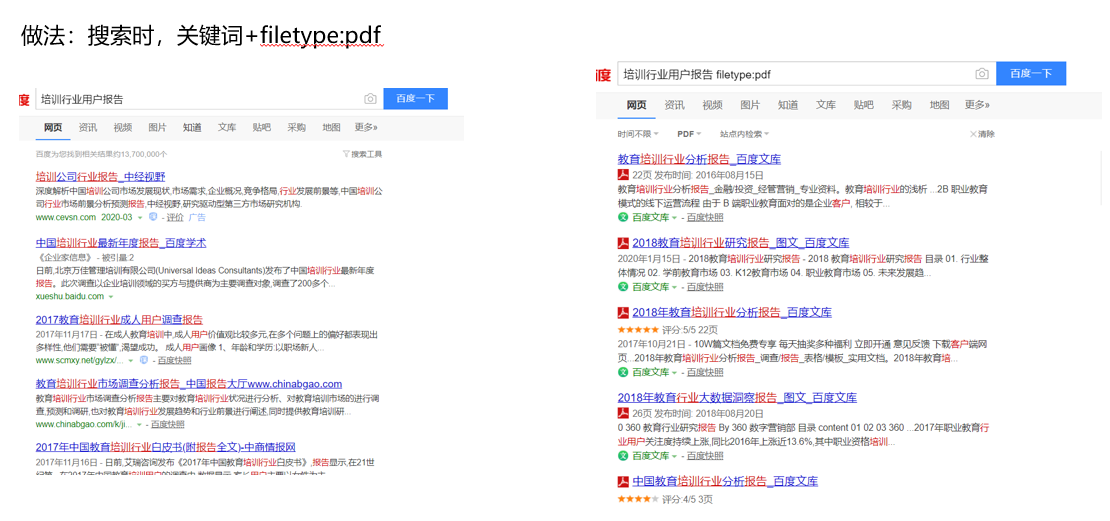Switch to 贴吧 tab on the page without filetype
Screen dimensions: 1110x521
click(x=261, y=127)
